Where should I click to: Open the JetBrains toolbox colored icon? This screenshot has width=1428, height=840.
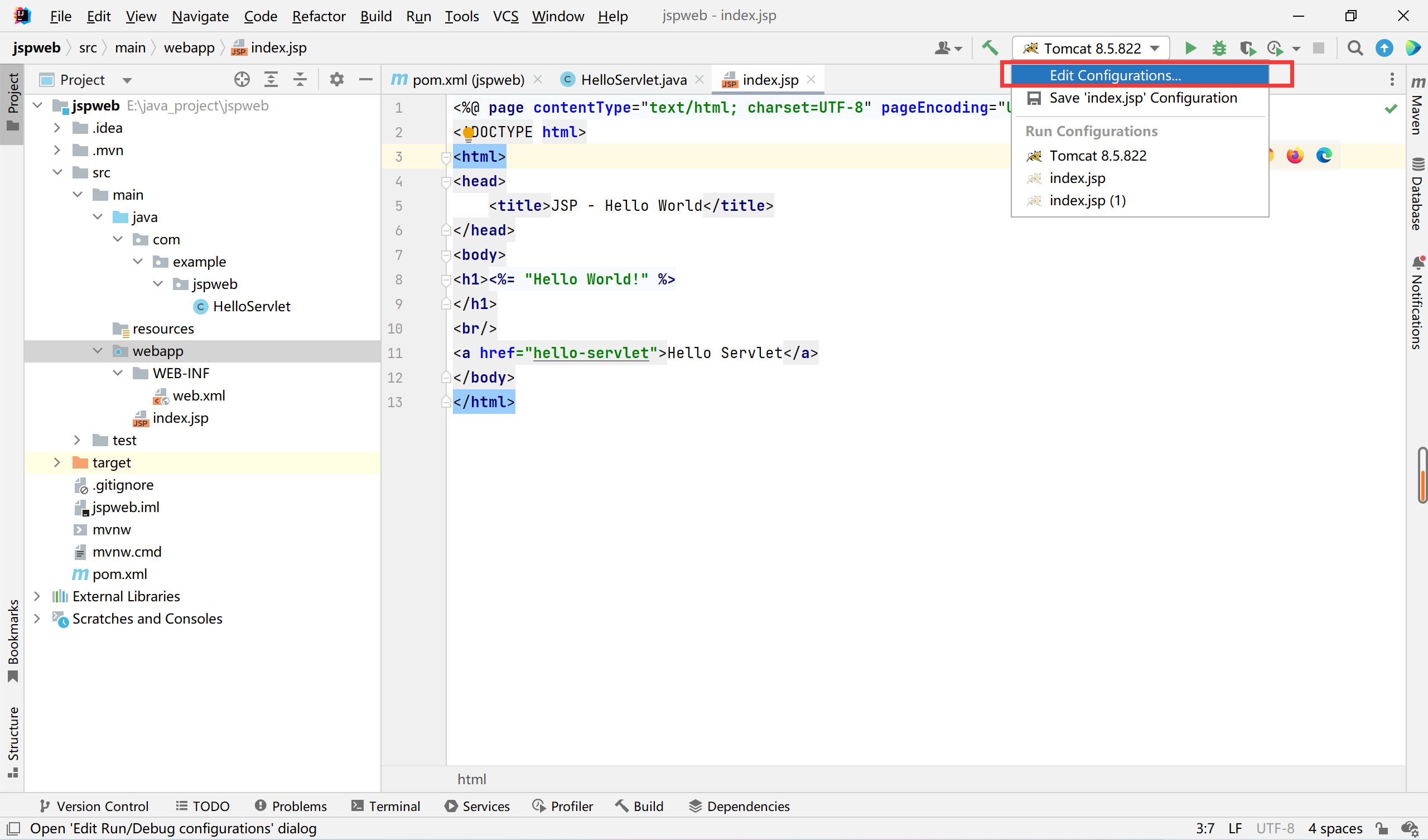tap(1413, 48)
